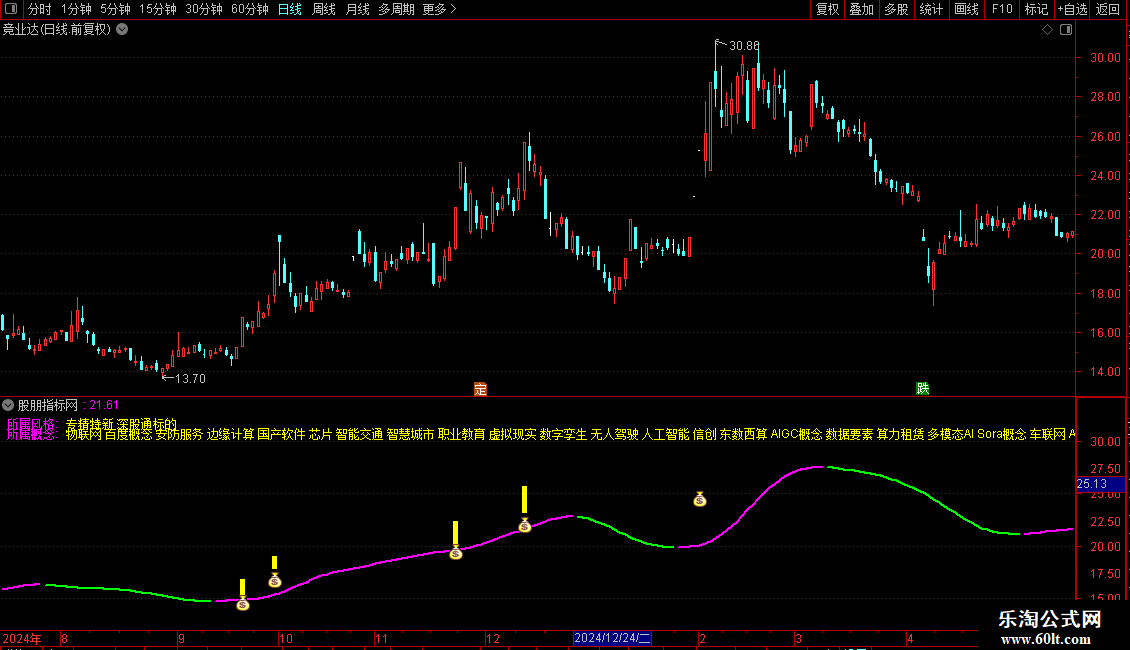
Task: Open the F10 company info
Action: (x=1002, y=9)
